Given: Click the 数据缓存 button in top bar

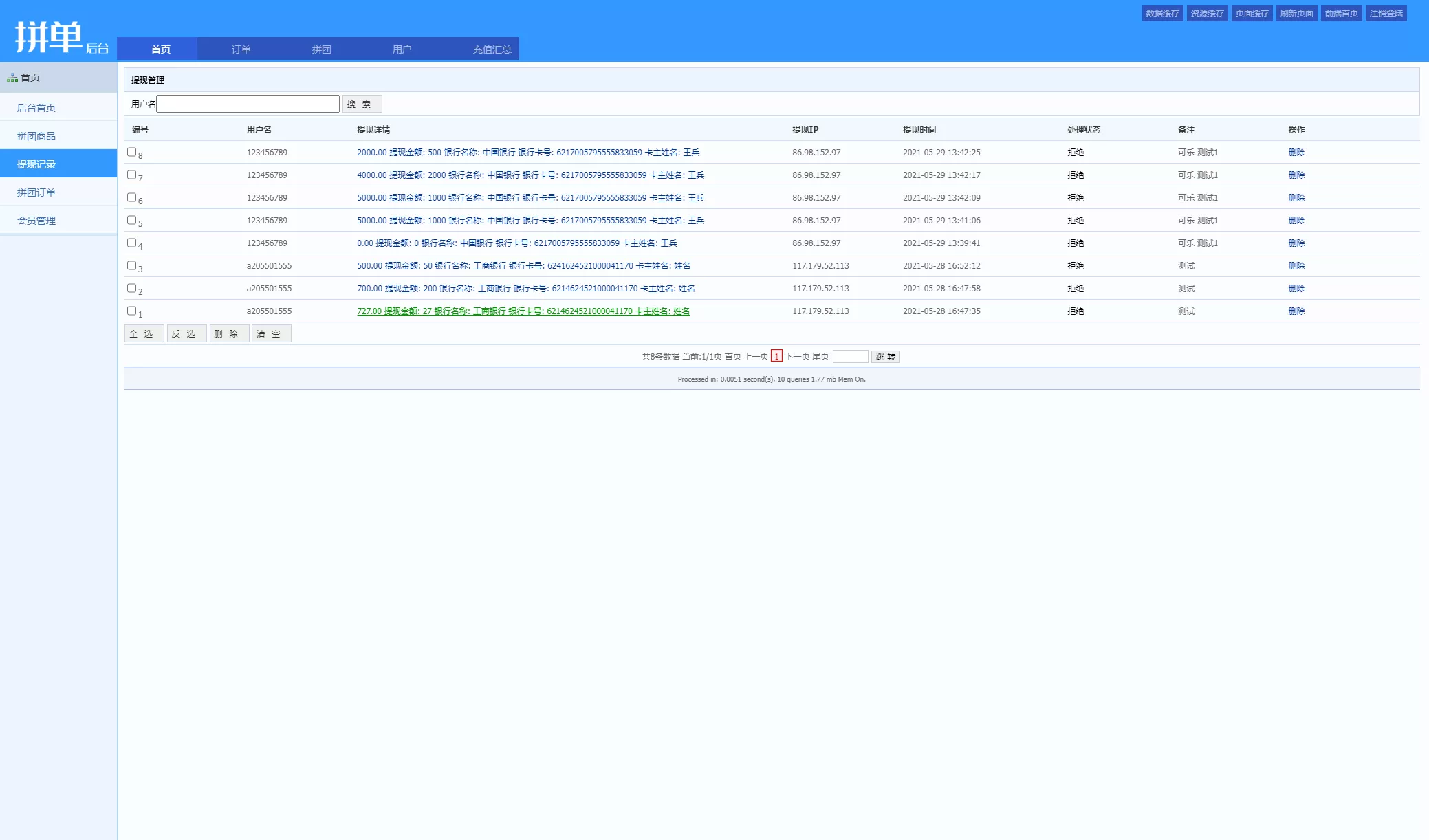Looking at the screenshot, I should [x=1162, y=14].
